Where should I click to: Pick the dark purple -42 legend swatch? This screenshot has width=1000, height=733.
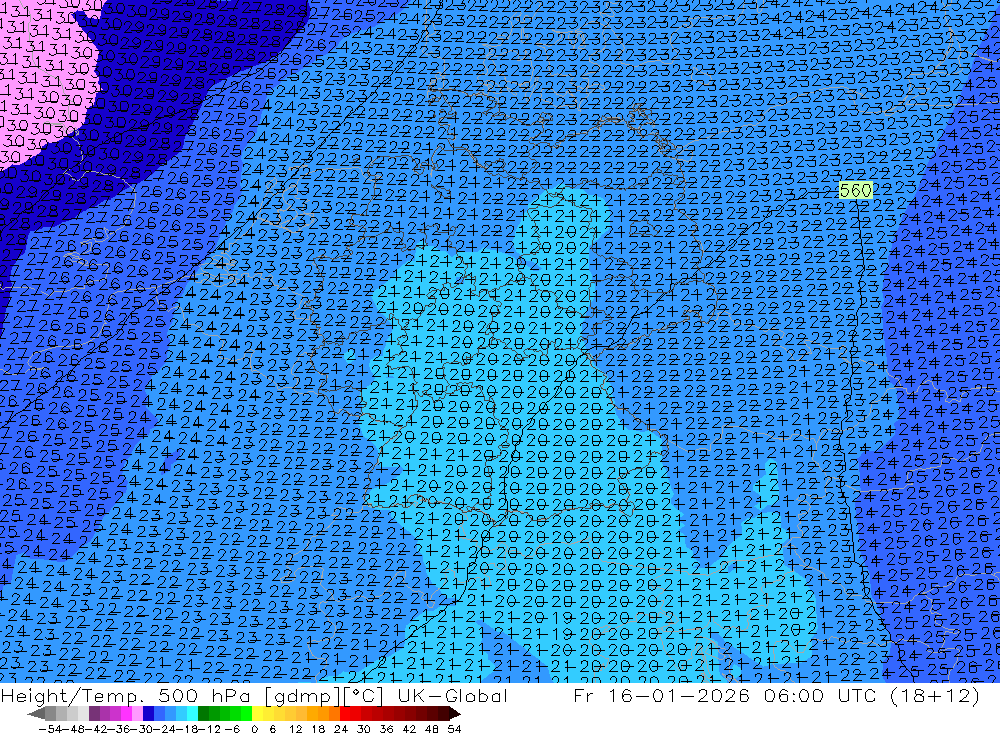point(94,713)
